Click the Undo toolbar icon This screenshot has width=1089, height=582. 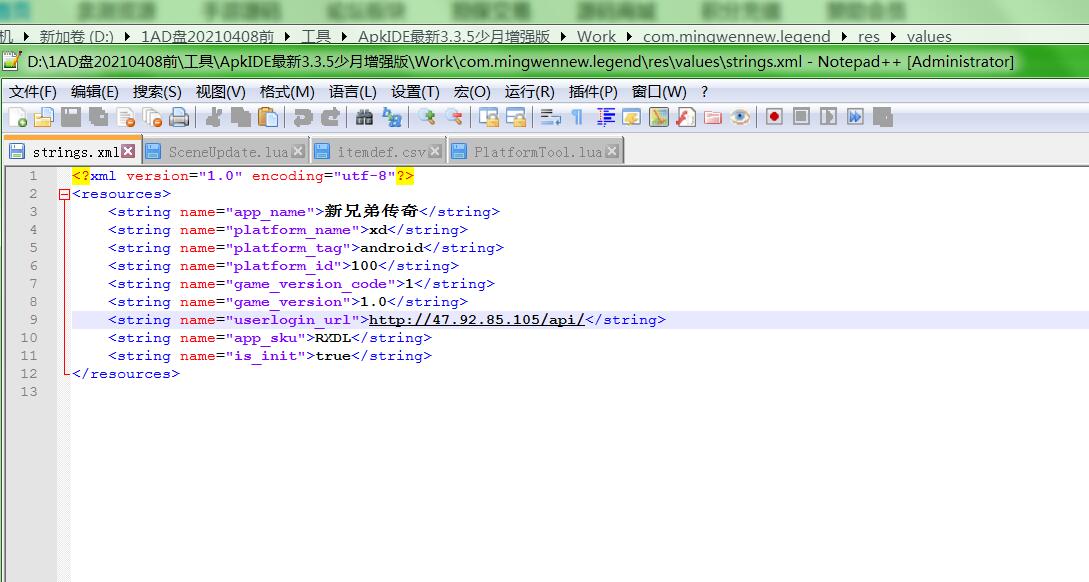point(302,118)
